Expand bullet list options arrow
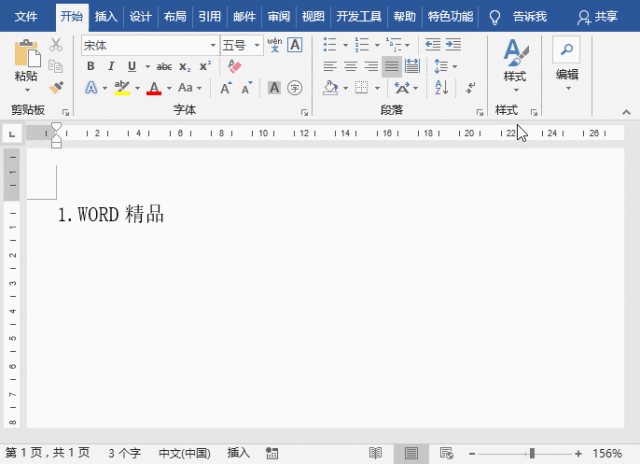This screenshot has width=640, height=464. click(x=345, y=45)
